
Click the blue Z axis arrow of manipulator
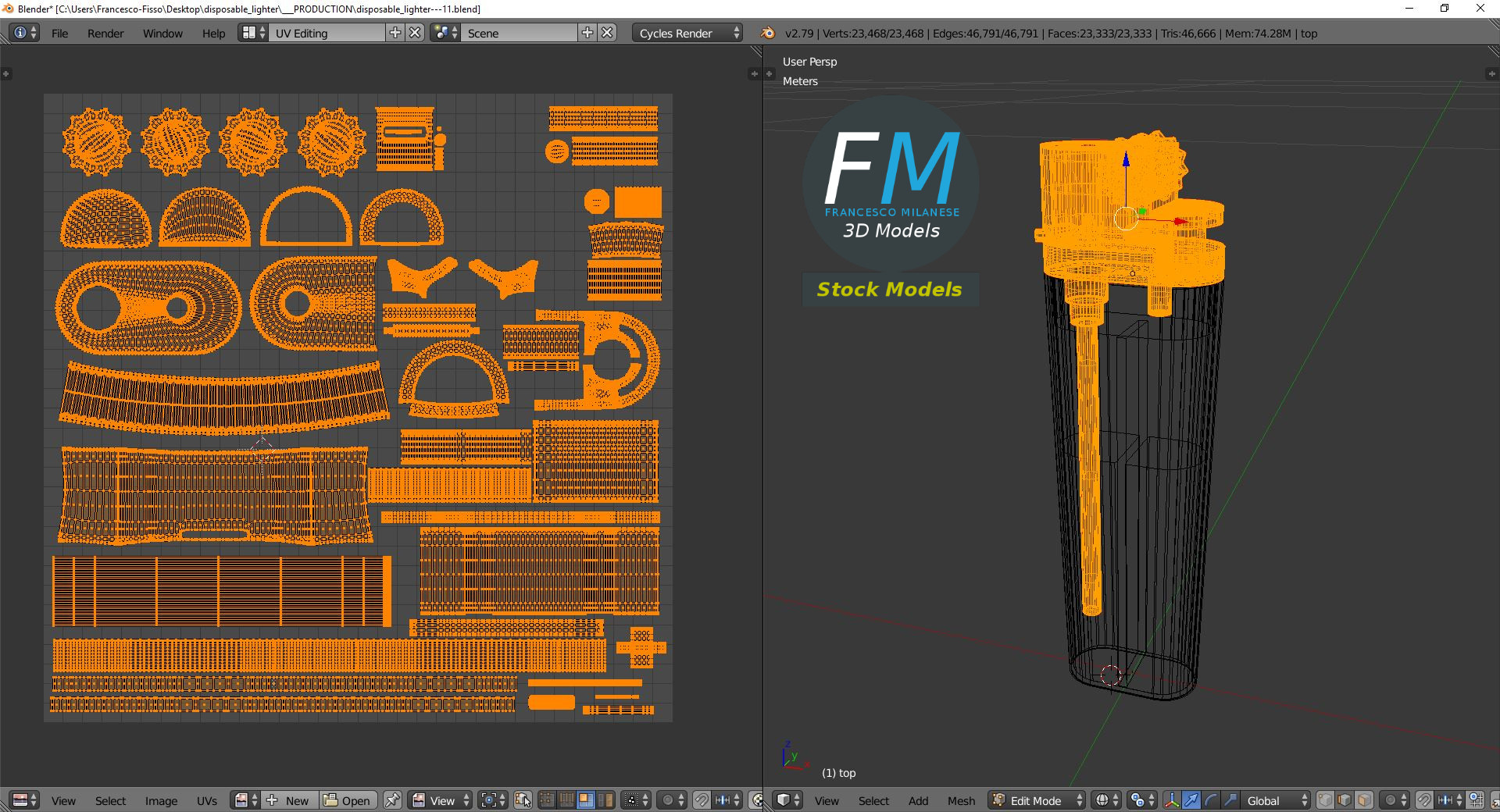1126,159
